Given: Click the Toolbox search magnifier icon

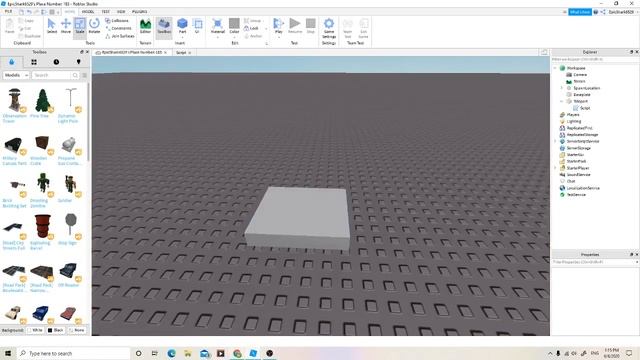Looking at the screenshot, I should [75, 75].
